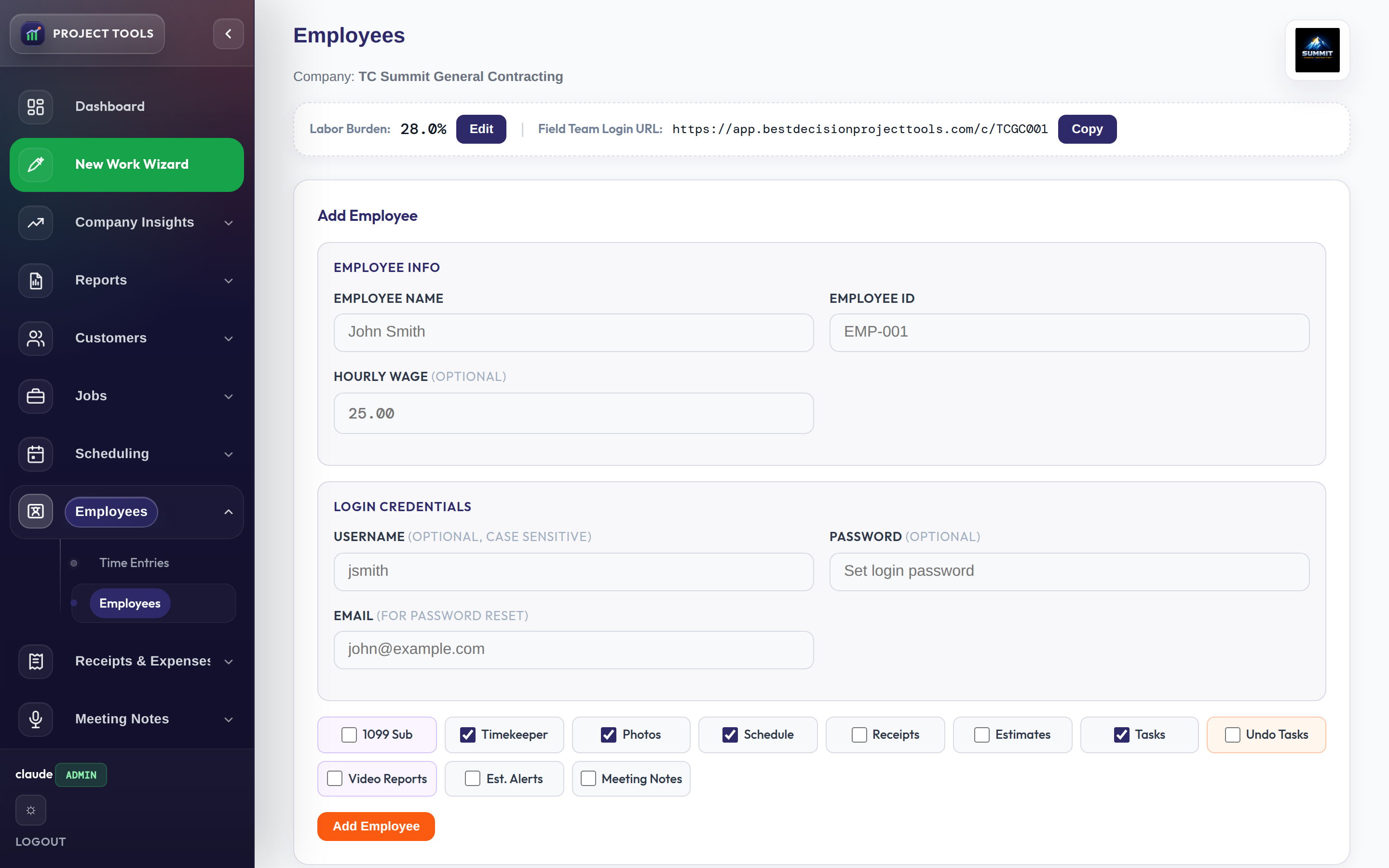Click the Password input field
Viewport: 1389px width, 868px height.
click(x=1069, y=572)
